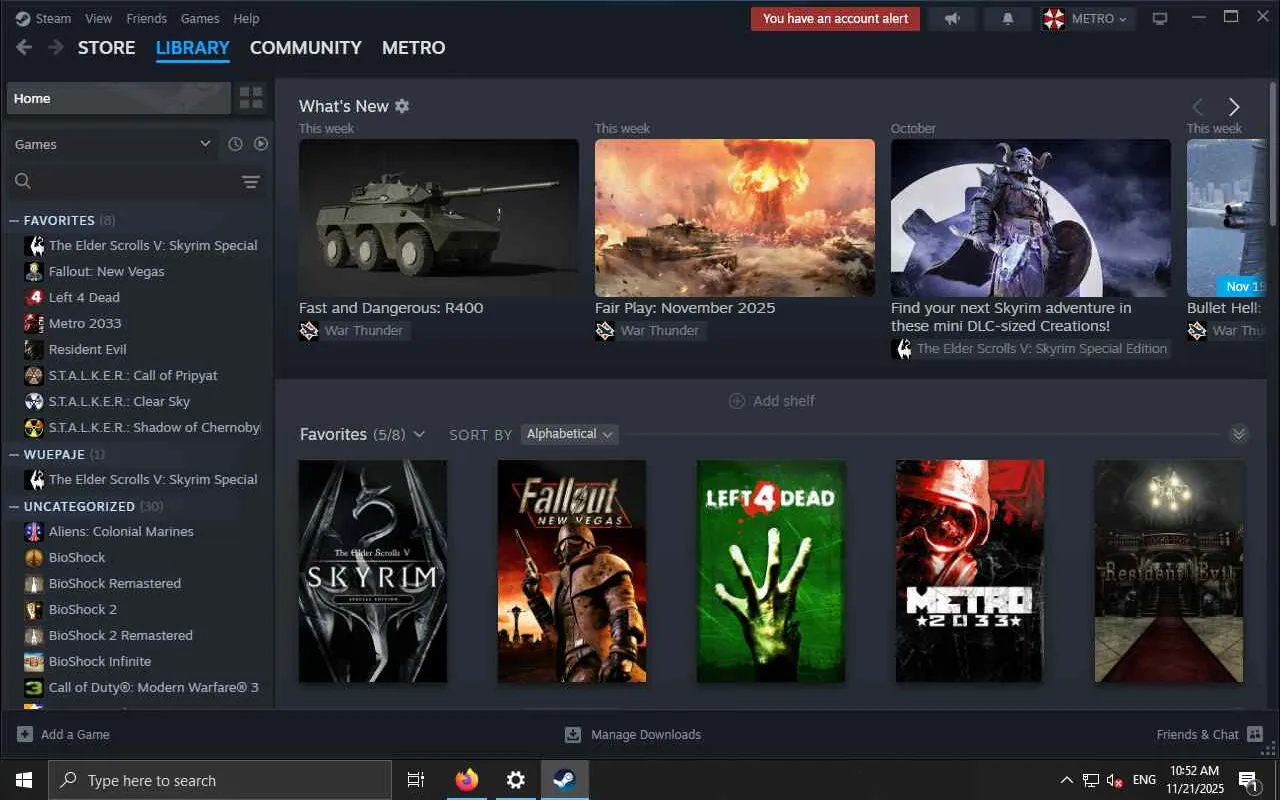Open the View menu
Viewport: 1280px width, 800px height.
click(99, 18)
